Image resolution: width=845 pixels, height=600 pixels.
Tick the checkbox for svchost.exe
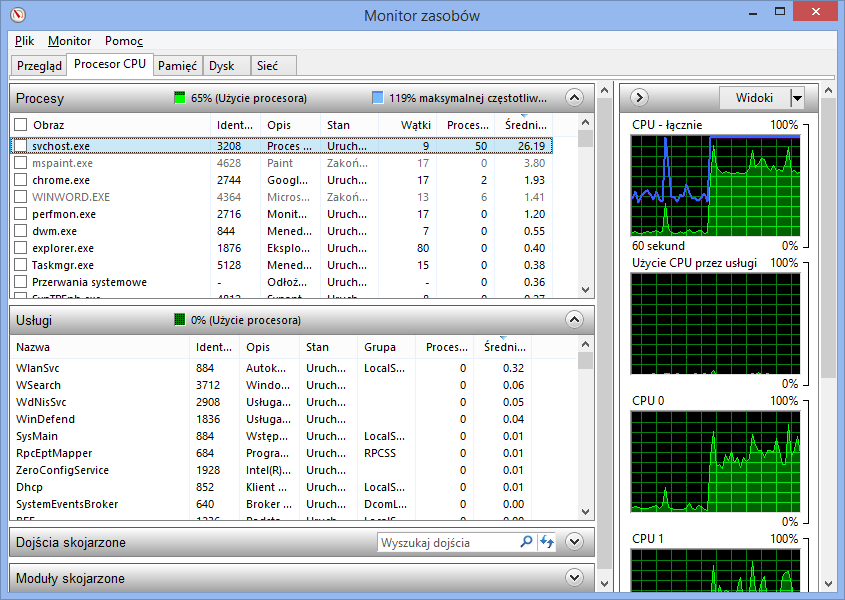tap(20, 146)
